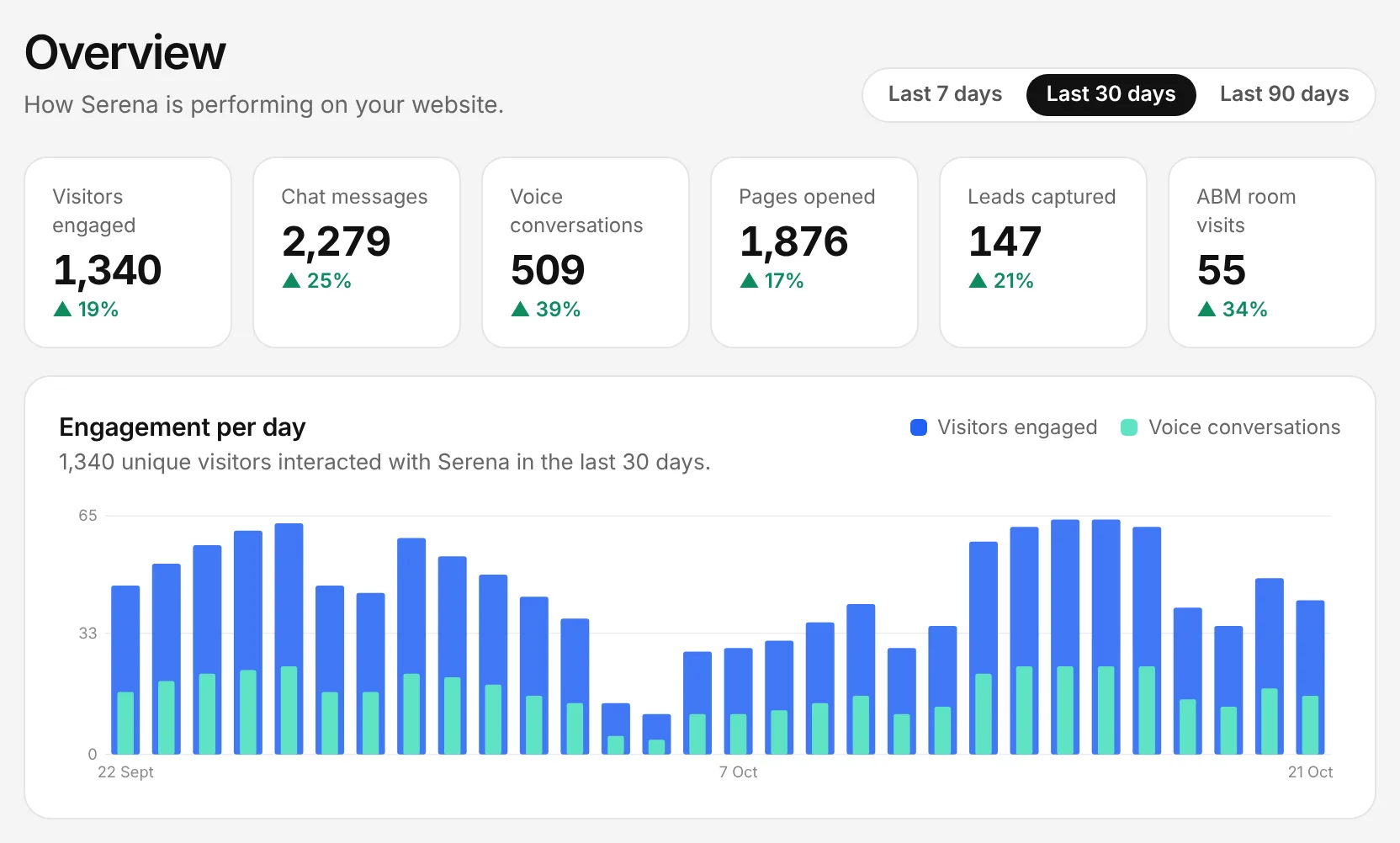Switch to the Last 7 days tab
This screenshot has height=843, width=1400.
945,94
